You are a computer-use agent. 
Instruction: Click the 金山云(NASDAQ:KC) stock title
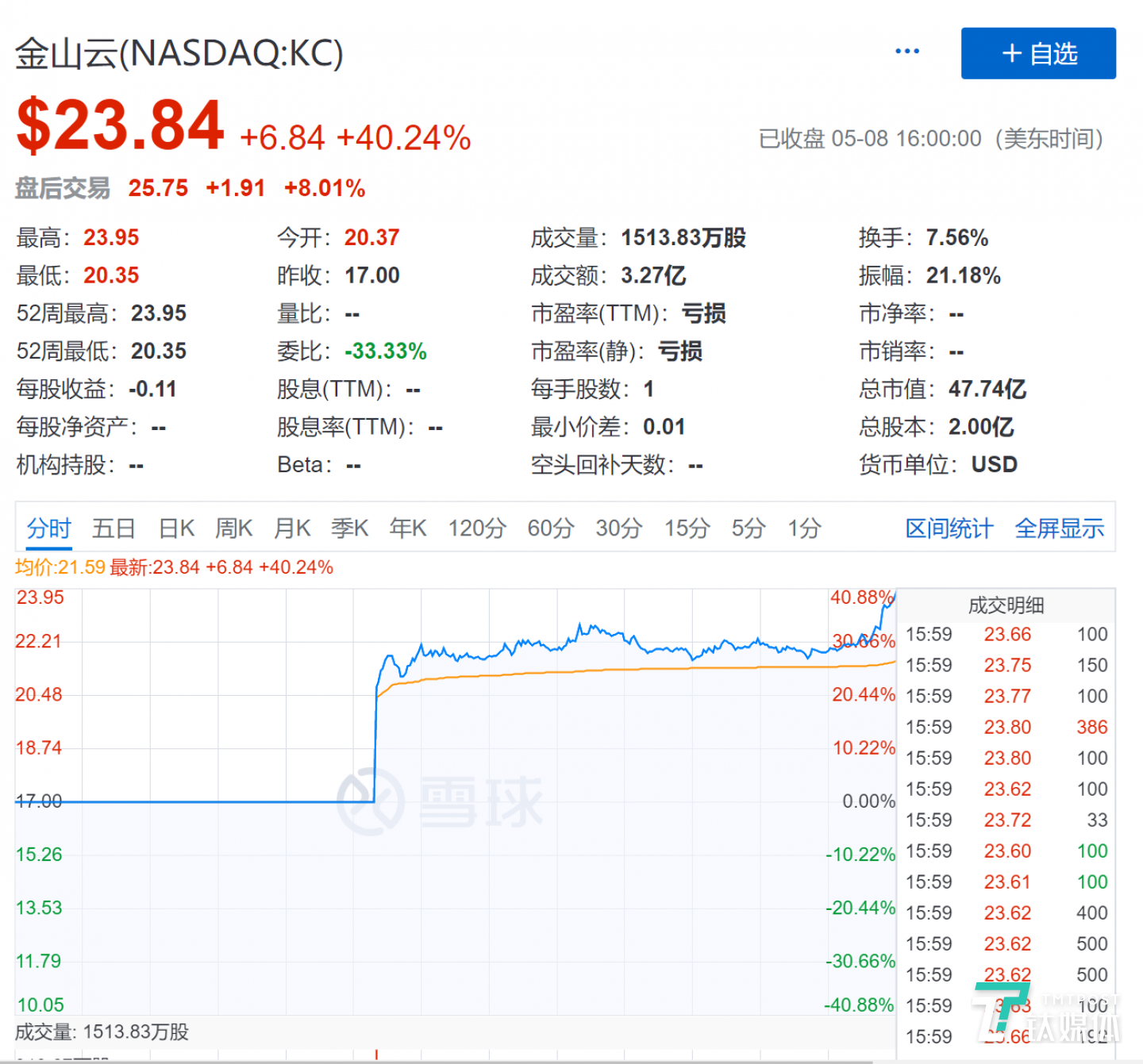179,54
